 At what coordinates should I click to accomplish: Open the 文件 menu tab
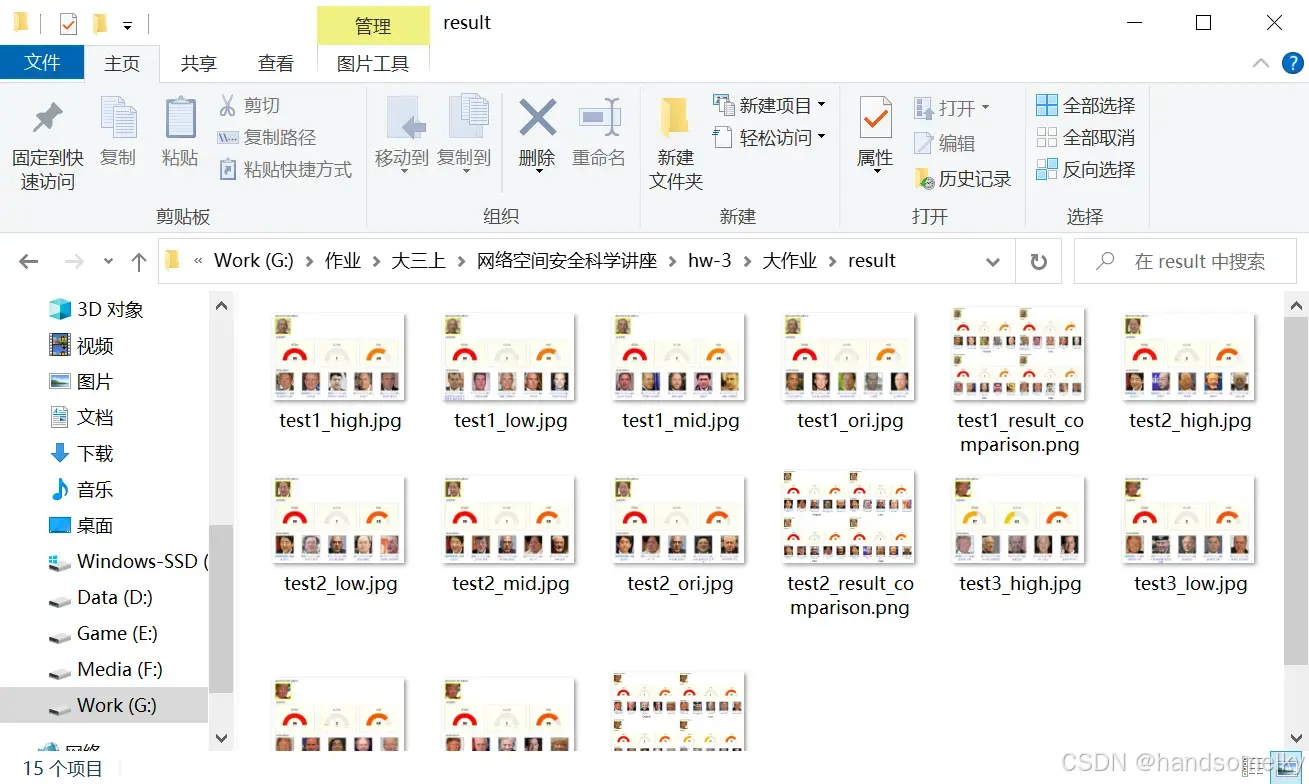pyautogui.click(x=42, y=63)
